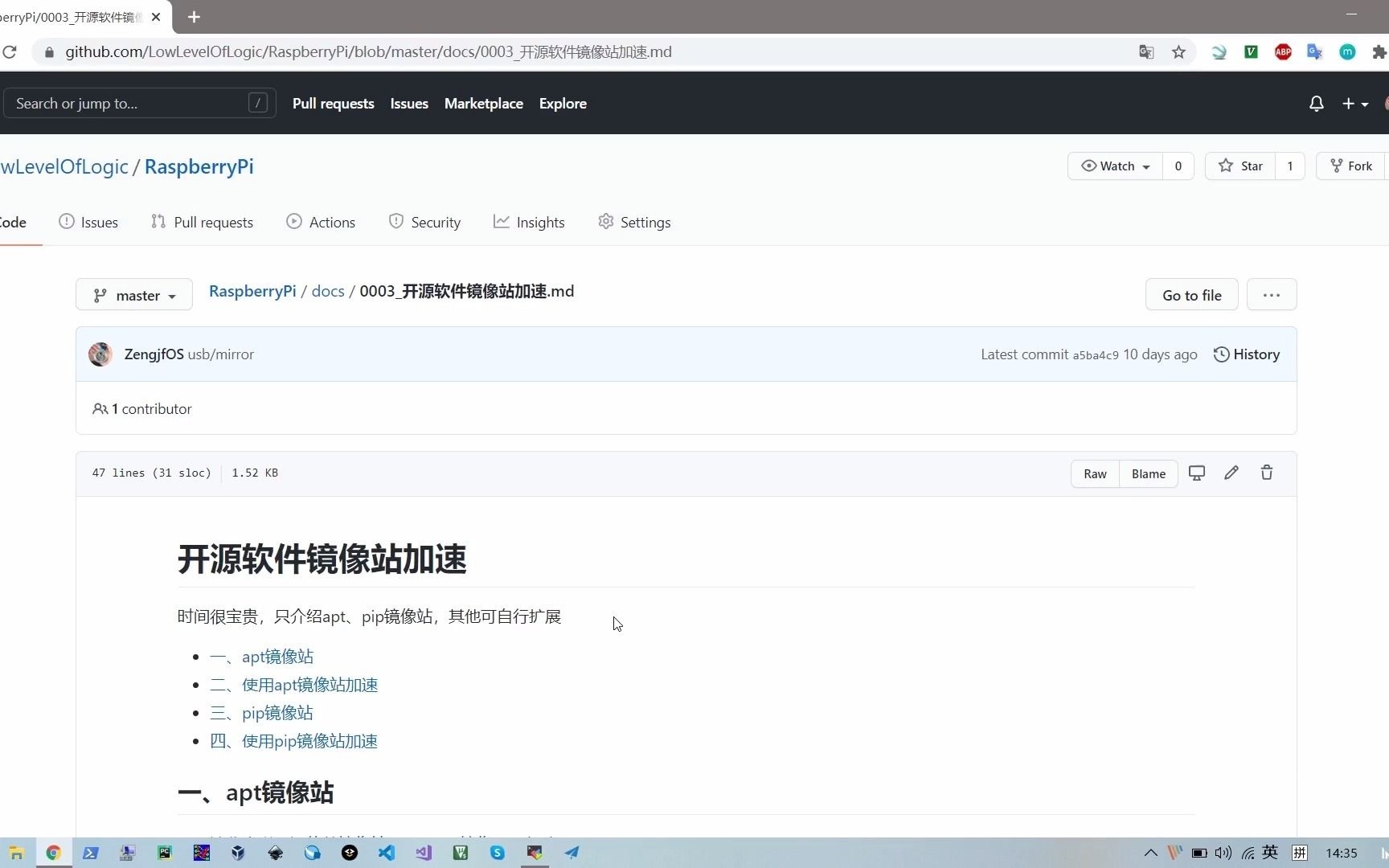Open PowerShell from the taskbar
The image size is (1389, 868).
91,853
